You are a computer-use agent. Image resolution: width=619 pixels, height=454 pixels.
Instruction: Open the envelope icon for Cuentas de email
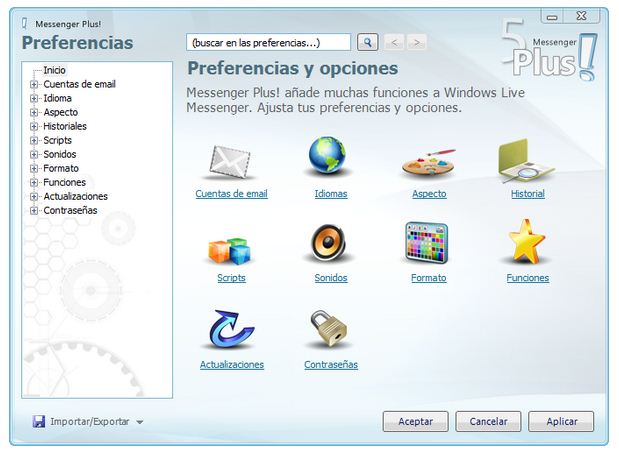pyautogui.click(x=231, y=162)
